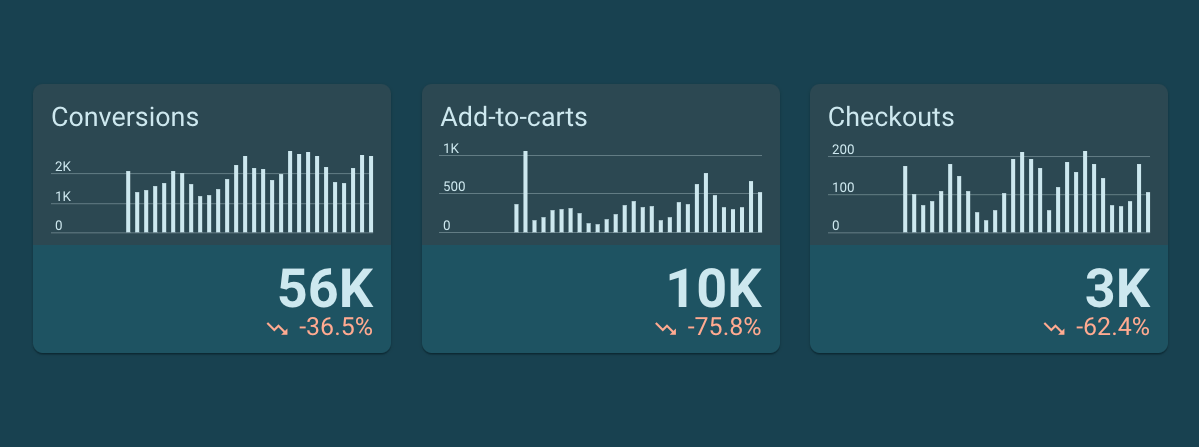Select the tallest spike bar in Add-to-carts chart

click(x=525, y=192)
